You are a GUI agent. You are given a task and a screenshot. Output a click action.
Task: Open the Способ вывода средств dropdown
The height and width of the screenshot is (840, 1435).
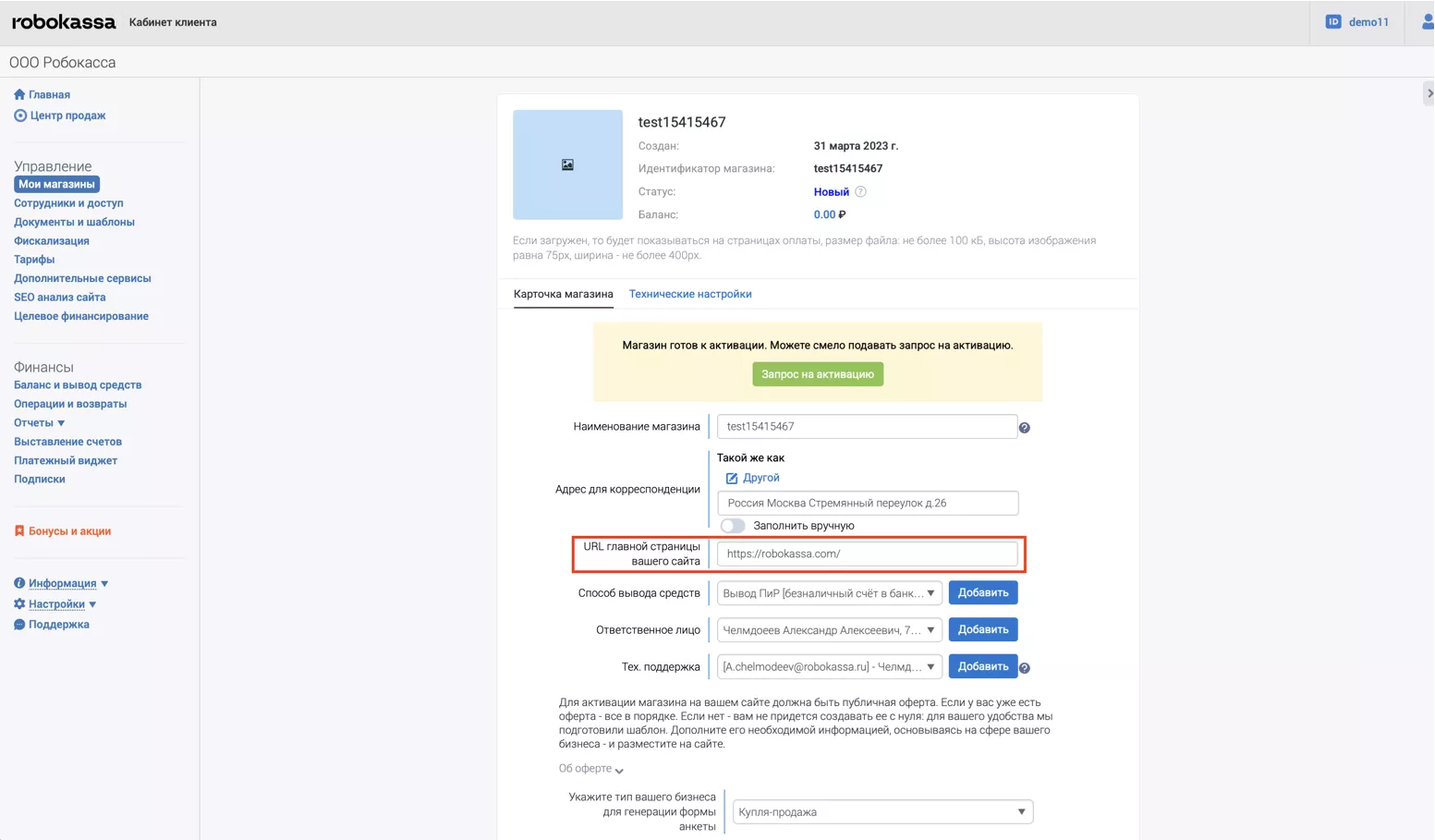point(830,593)
